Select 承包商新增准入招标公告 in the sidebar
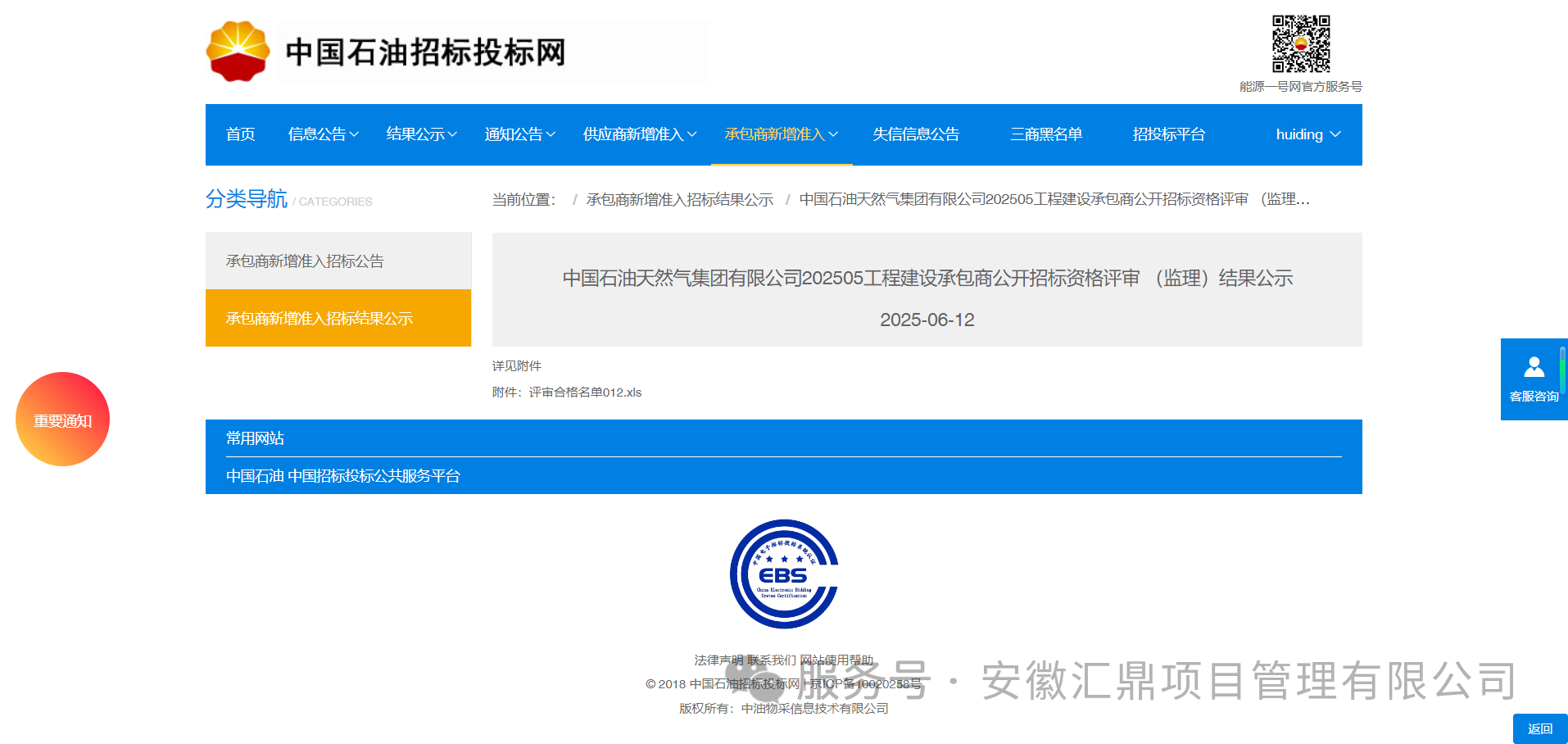The height and width of the screenshot is (744, 1568). tap(305, 261)
